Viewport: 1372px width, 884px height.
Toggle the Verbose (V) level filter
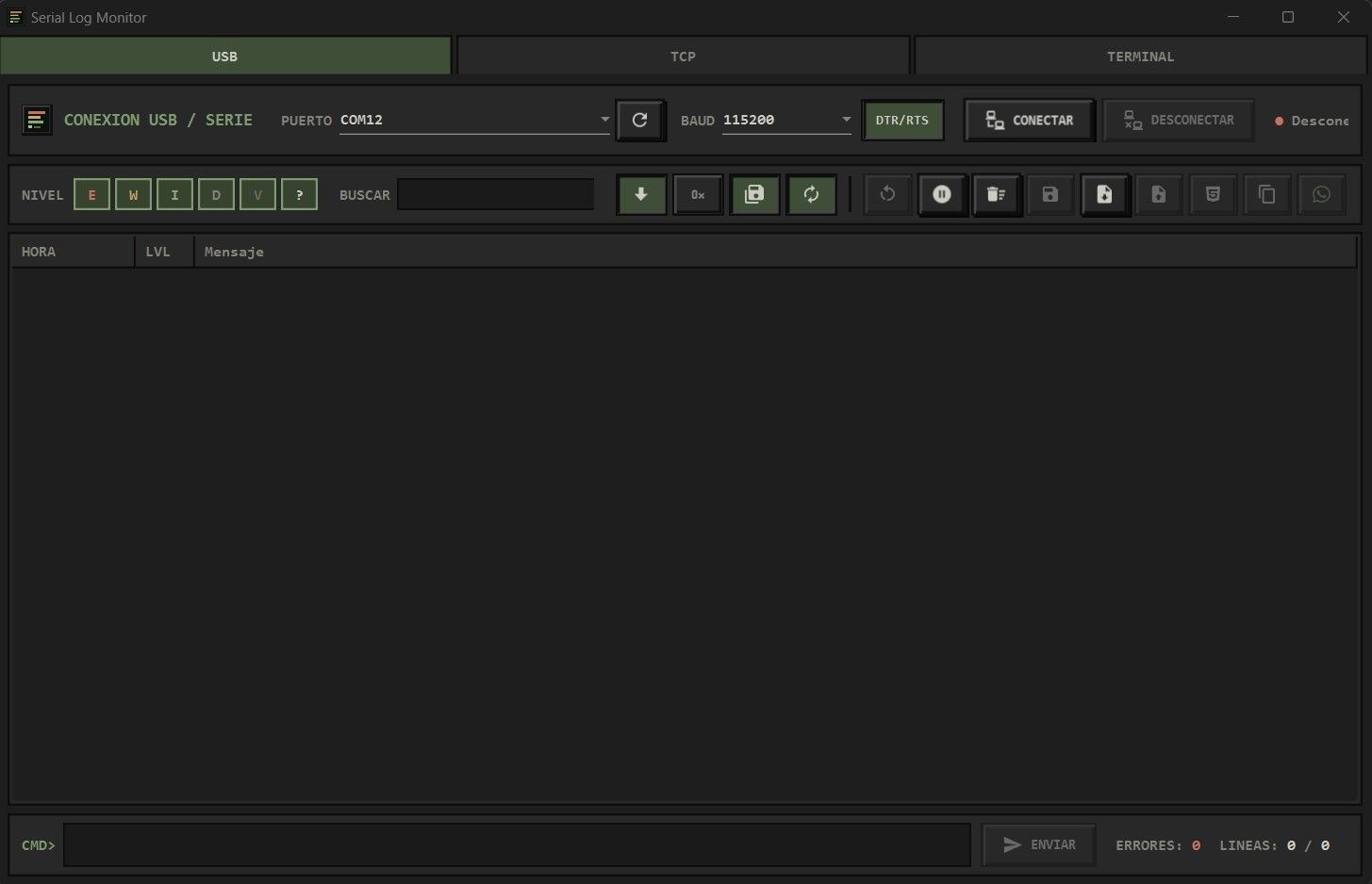pyautogui.click(x=257, y=195)
